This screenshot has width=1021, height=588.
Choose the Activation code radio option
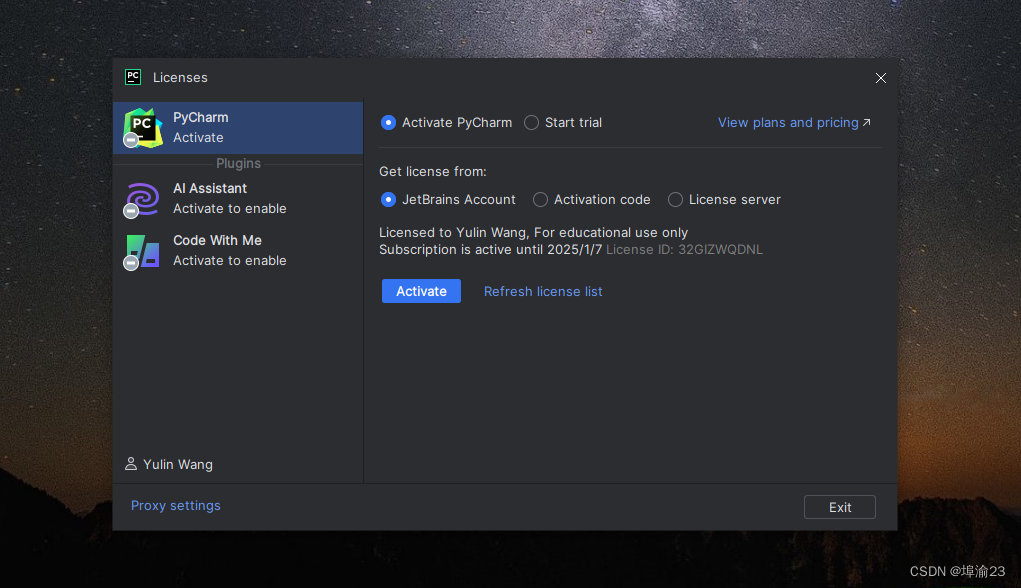point(540,199)
